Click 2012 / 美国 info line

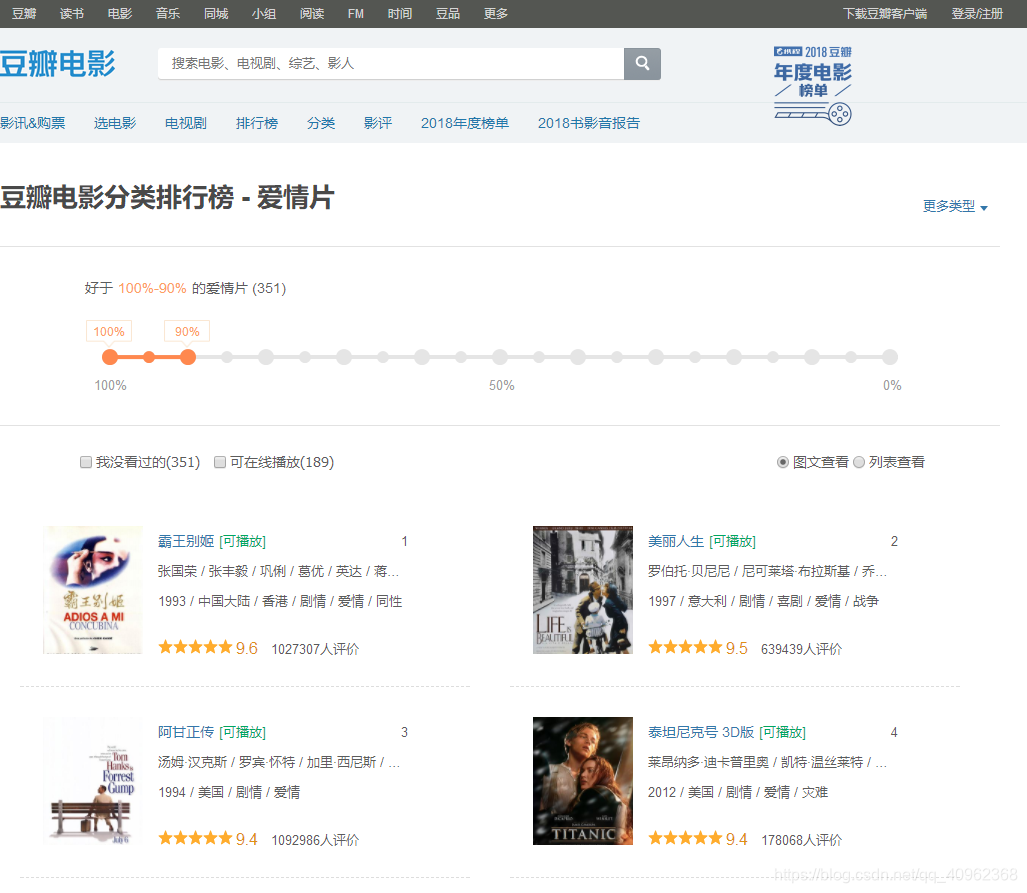click(738, 792)
